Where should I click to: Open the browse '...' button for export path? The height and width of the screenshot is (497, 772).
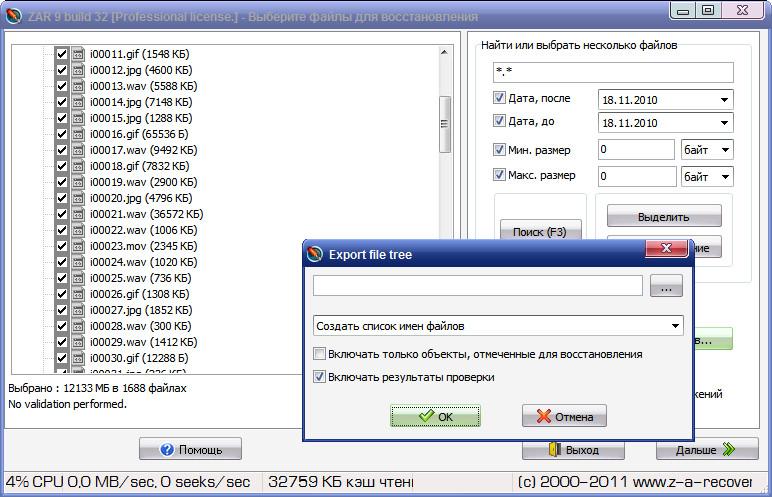click(666, 286)
